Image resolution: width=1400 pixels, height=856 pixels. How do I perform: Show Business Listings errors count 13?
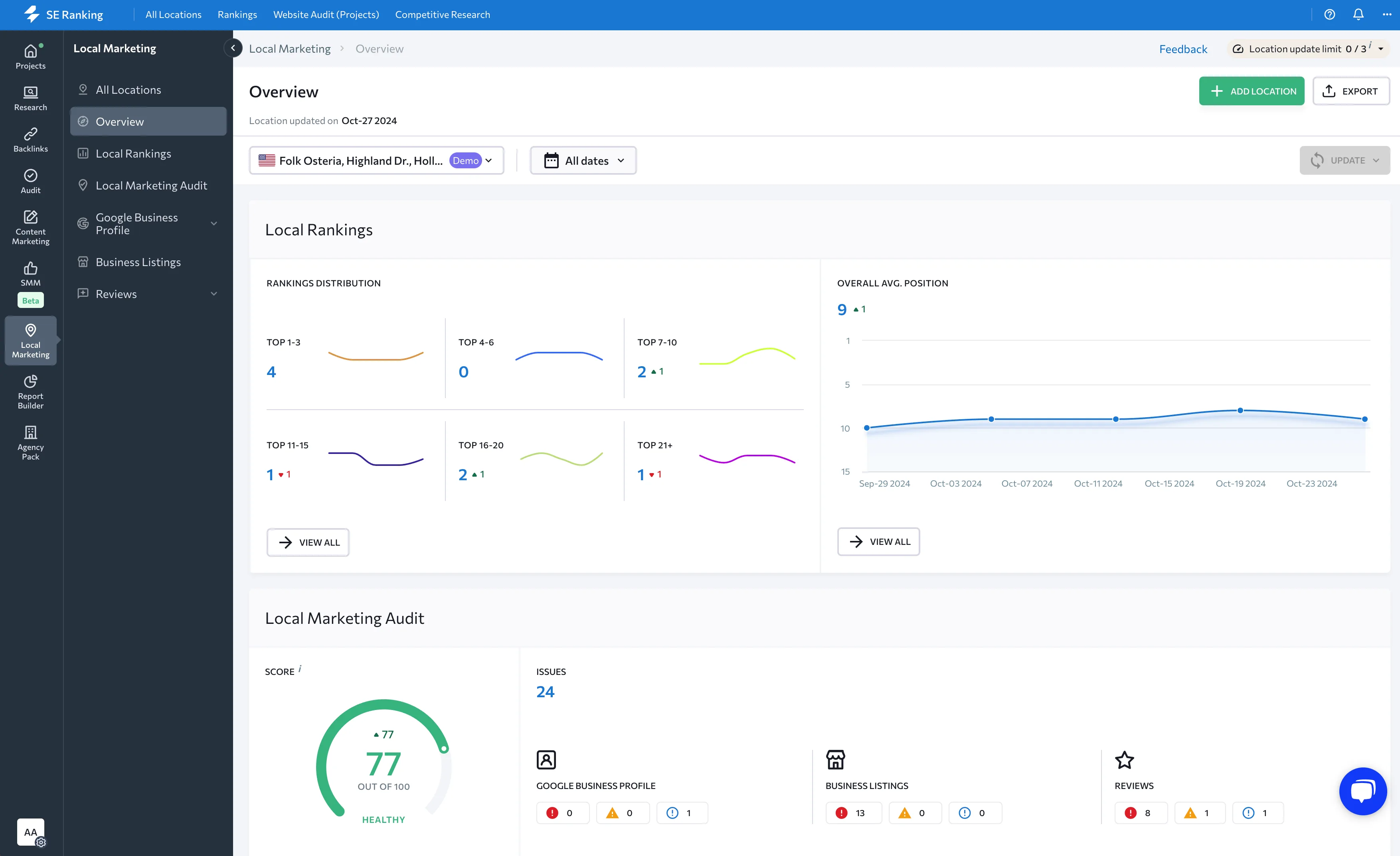coord(853,813)
